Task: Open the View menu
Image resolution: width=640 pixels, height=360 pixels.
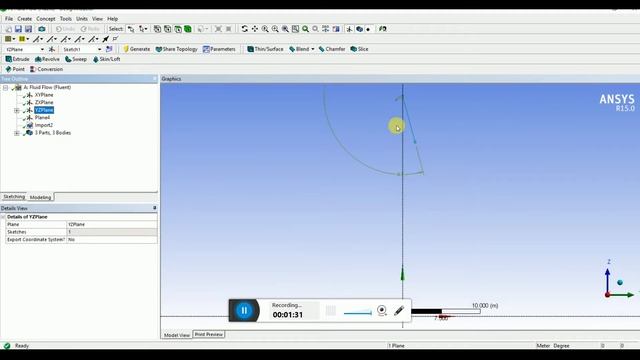Action: click(x=97, y=19)
